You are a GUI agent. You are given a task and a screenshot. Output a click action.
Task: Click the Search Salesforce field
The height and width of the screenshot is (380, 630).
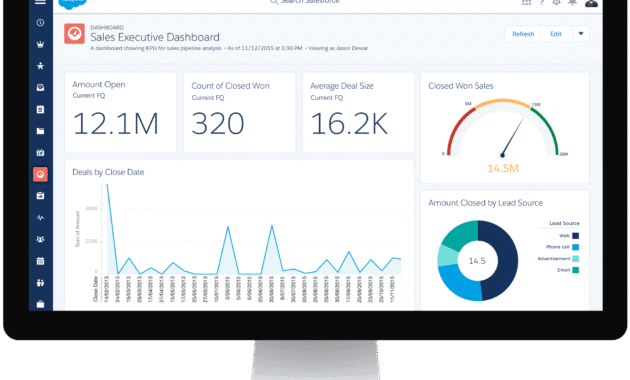pos(310,2)
